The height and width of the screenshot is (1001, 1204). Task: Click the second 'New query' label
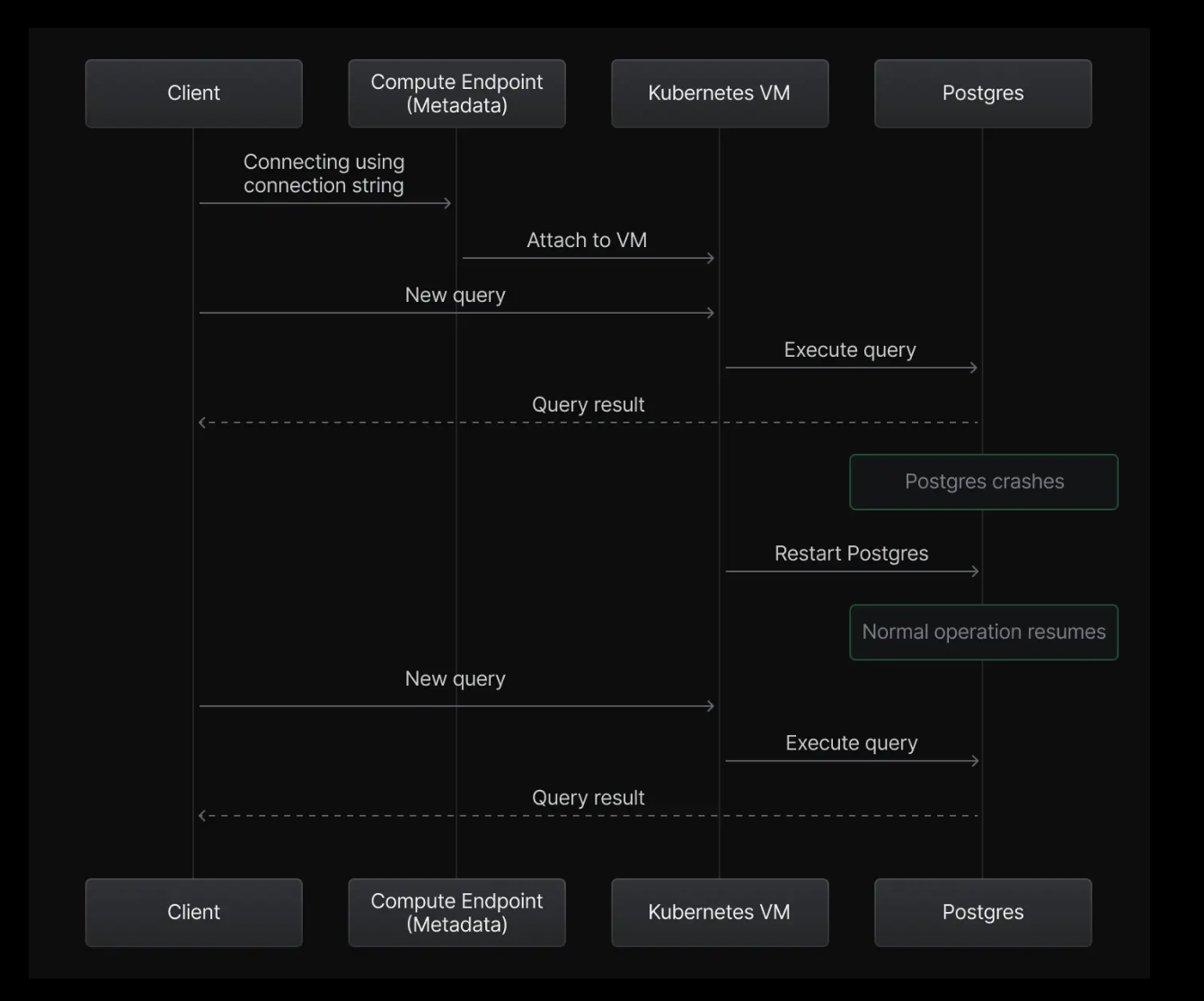[456, 679]
